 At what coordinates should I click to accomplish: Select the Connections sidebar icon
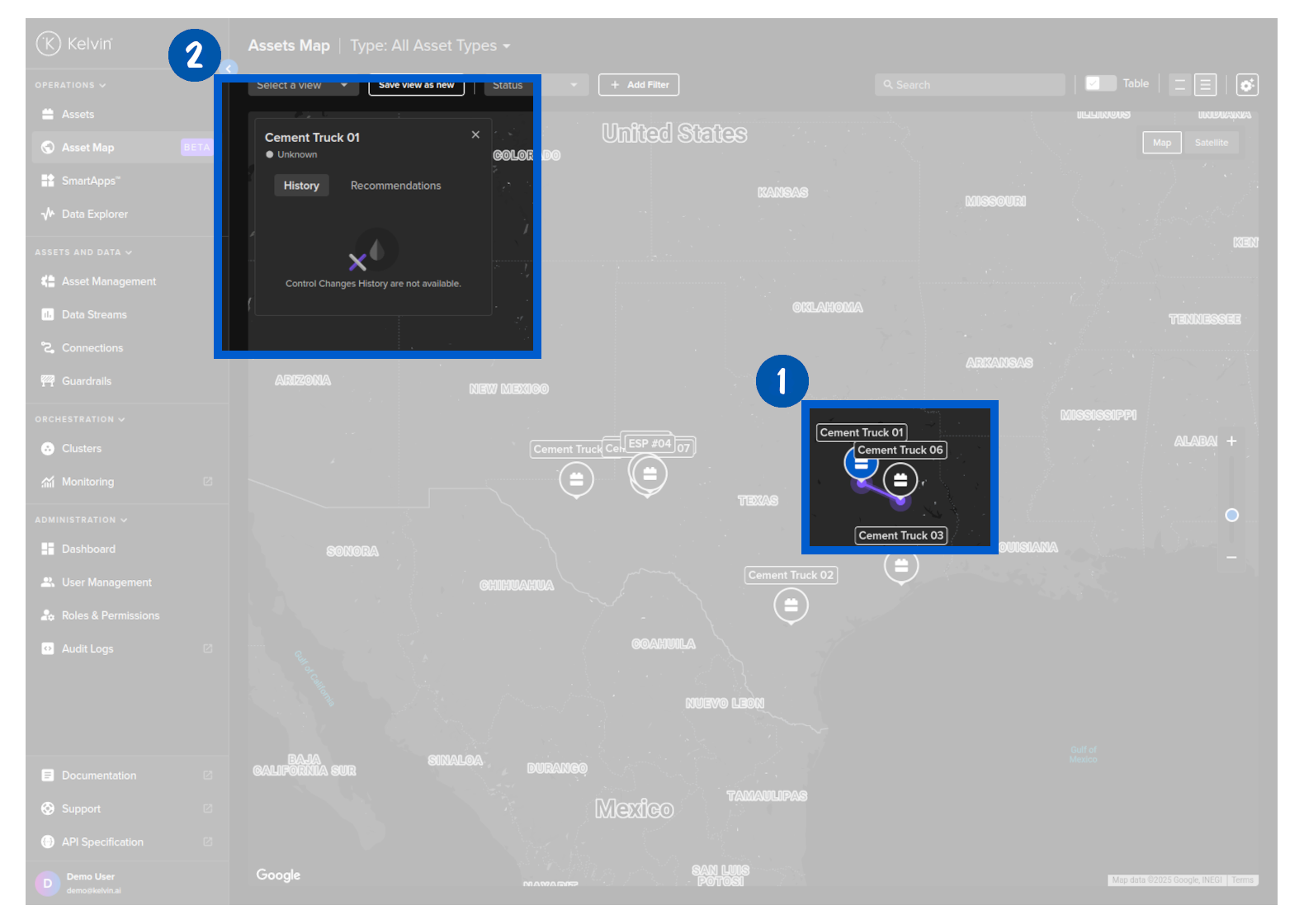[x=48, y=348]
